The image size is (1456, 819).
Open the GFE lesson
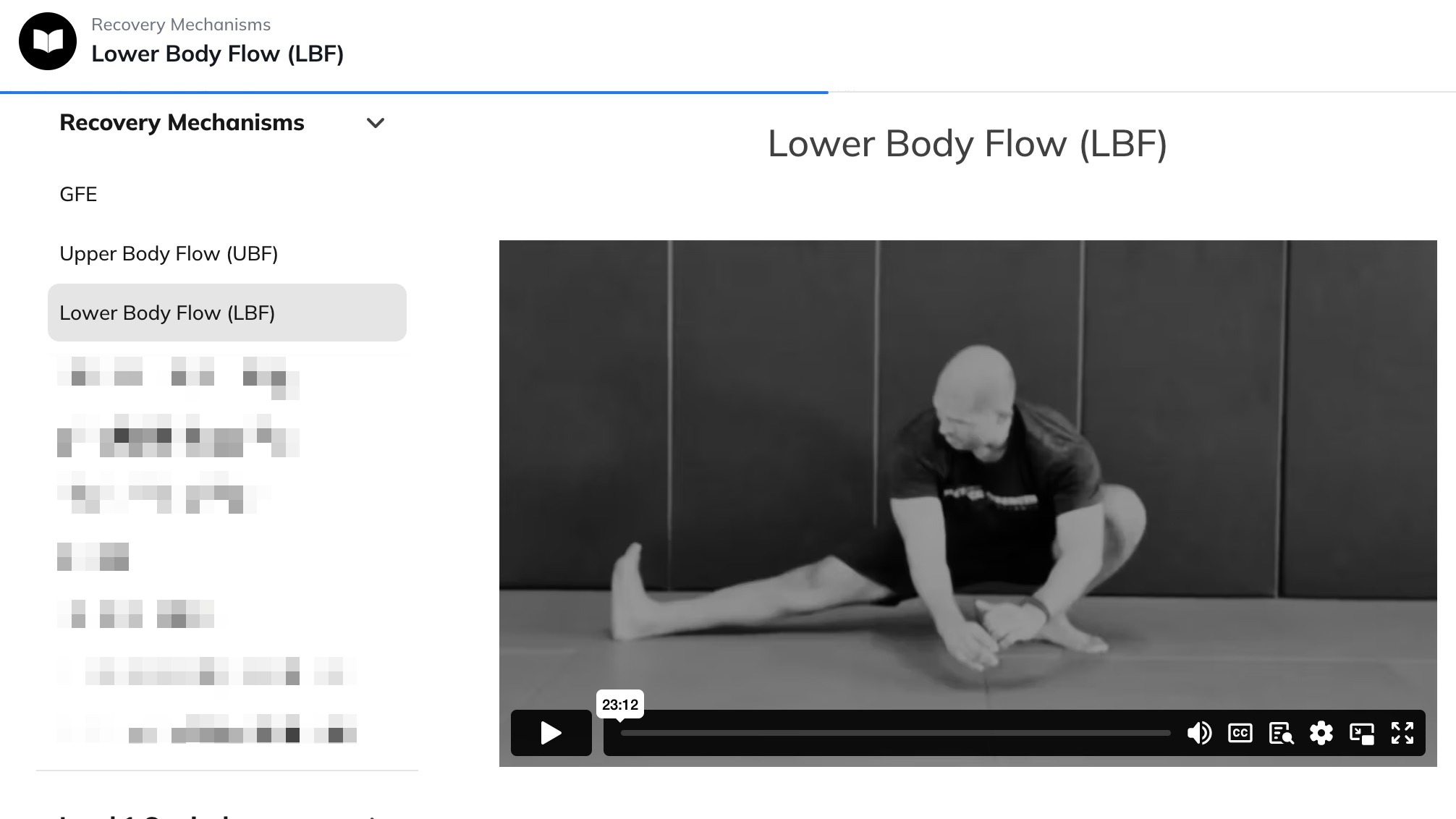pyautogui.click(x=78, y=194)
